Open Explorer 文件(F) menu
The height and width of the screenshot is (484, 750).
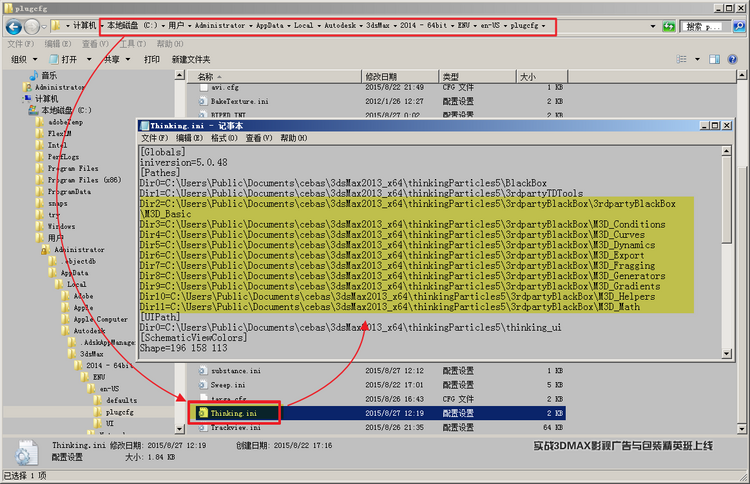click(21, 44)
